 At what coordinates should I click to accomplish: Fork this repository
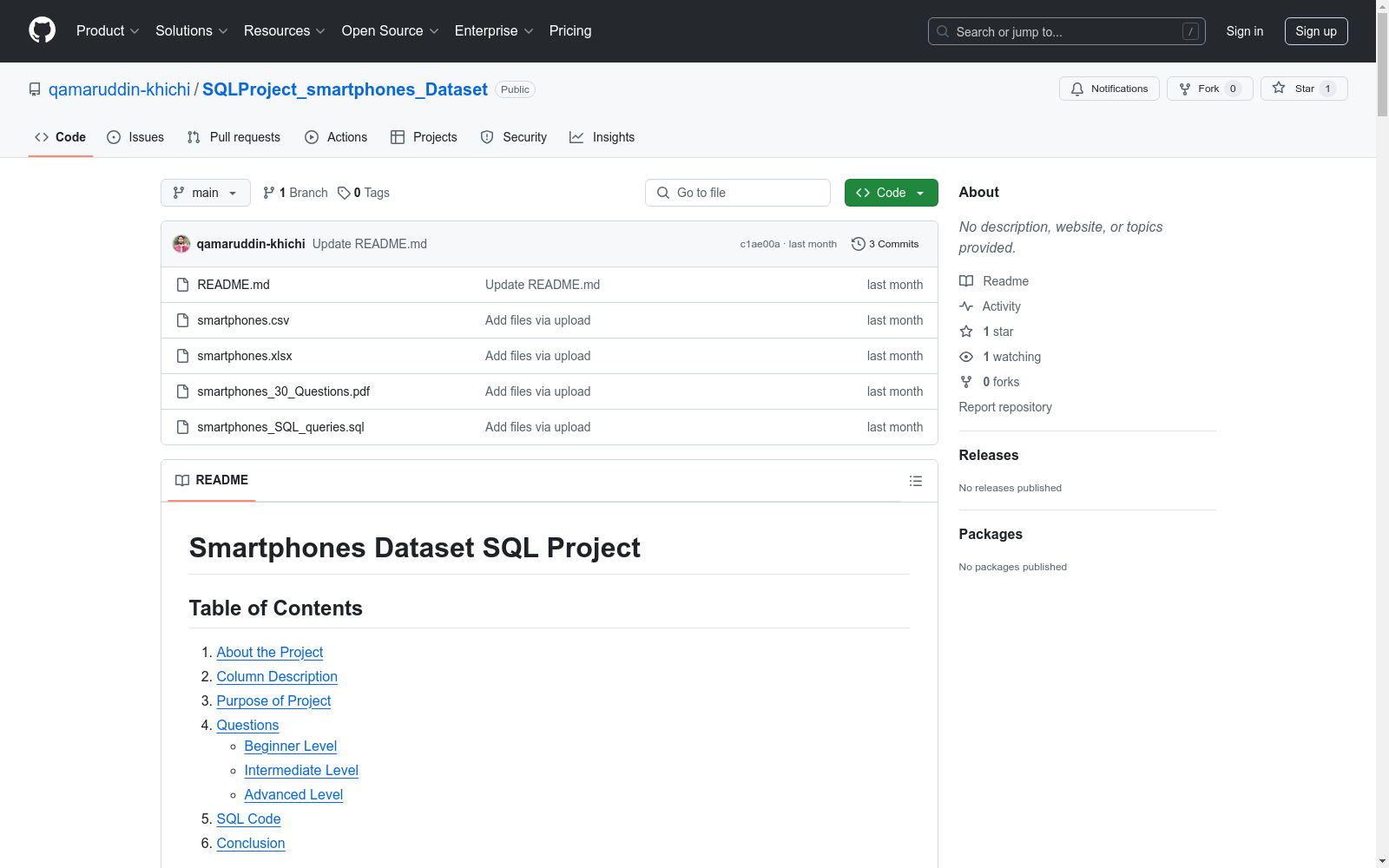[x=1209, y=89]
